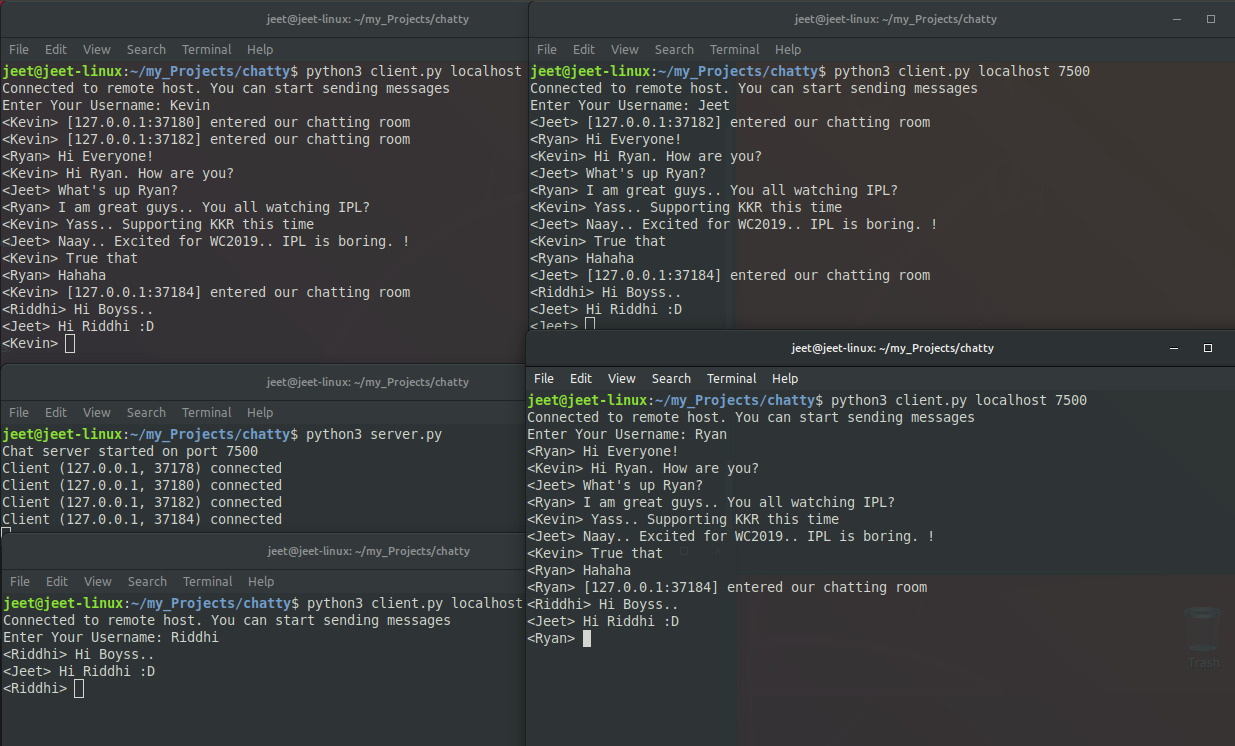Open Edit menu in Ryan's terminal
The width and height of the screenshot is (1235, 746).
click(x=581, y=378)
